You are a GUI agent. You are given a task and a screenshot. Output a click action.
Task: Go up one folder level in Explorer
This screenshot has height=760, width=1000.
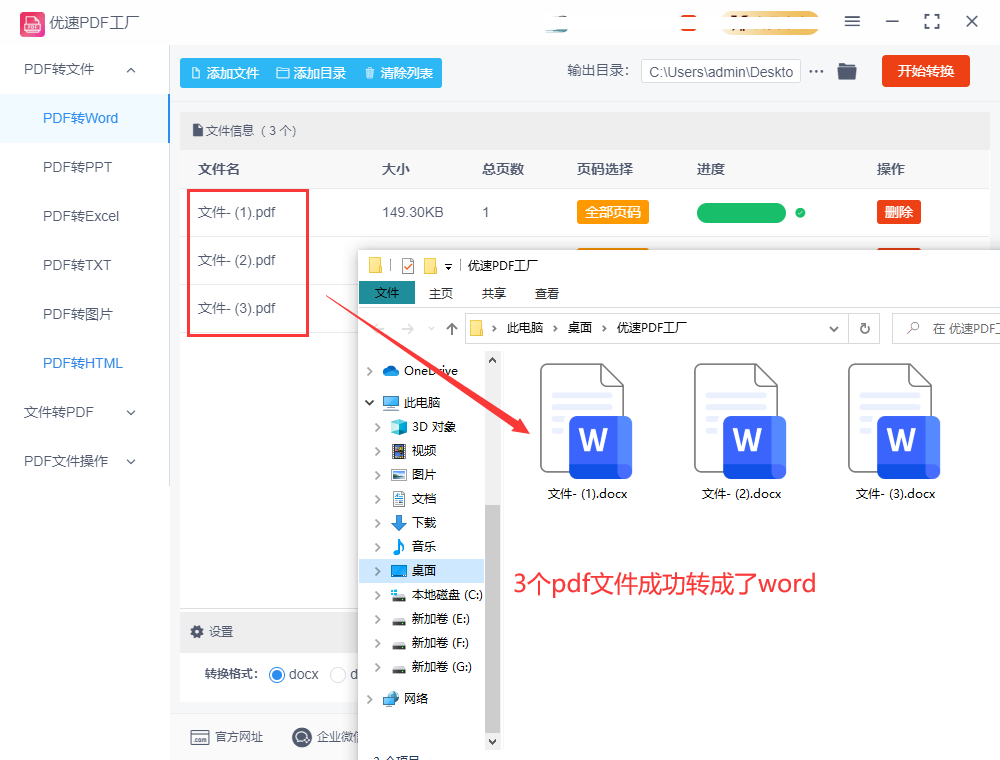(452, 329)
